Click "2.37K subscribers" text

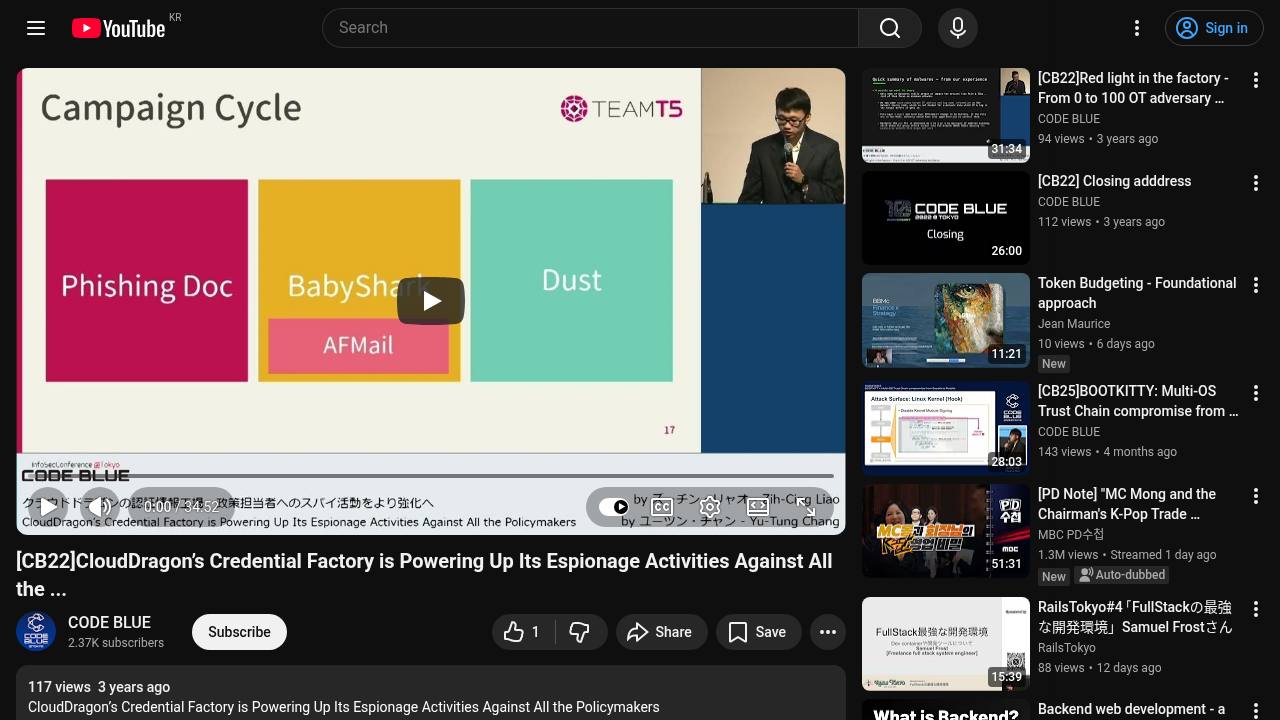116,643
